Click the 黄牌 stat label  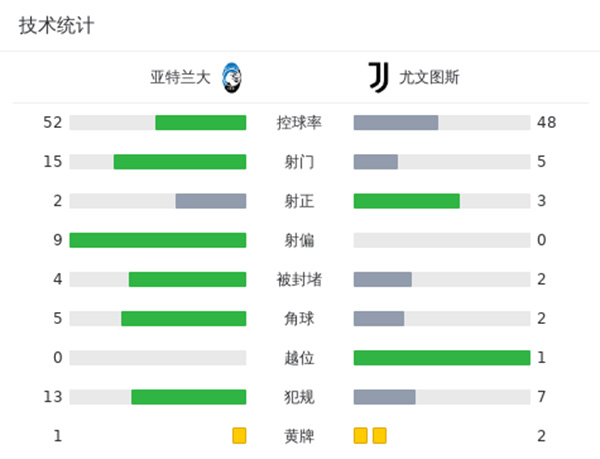[299, 436]
